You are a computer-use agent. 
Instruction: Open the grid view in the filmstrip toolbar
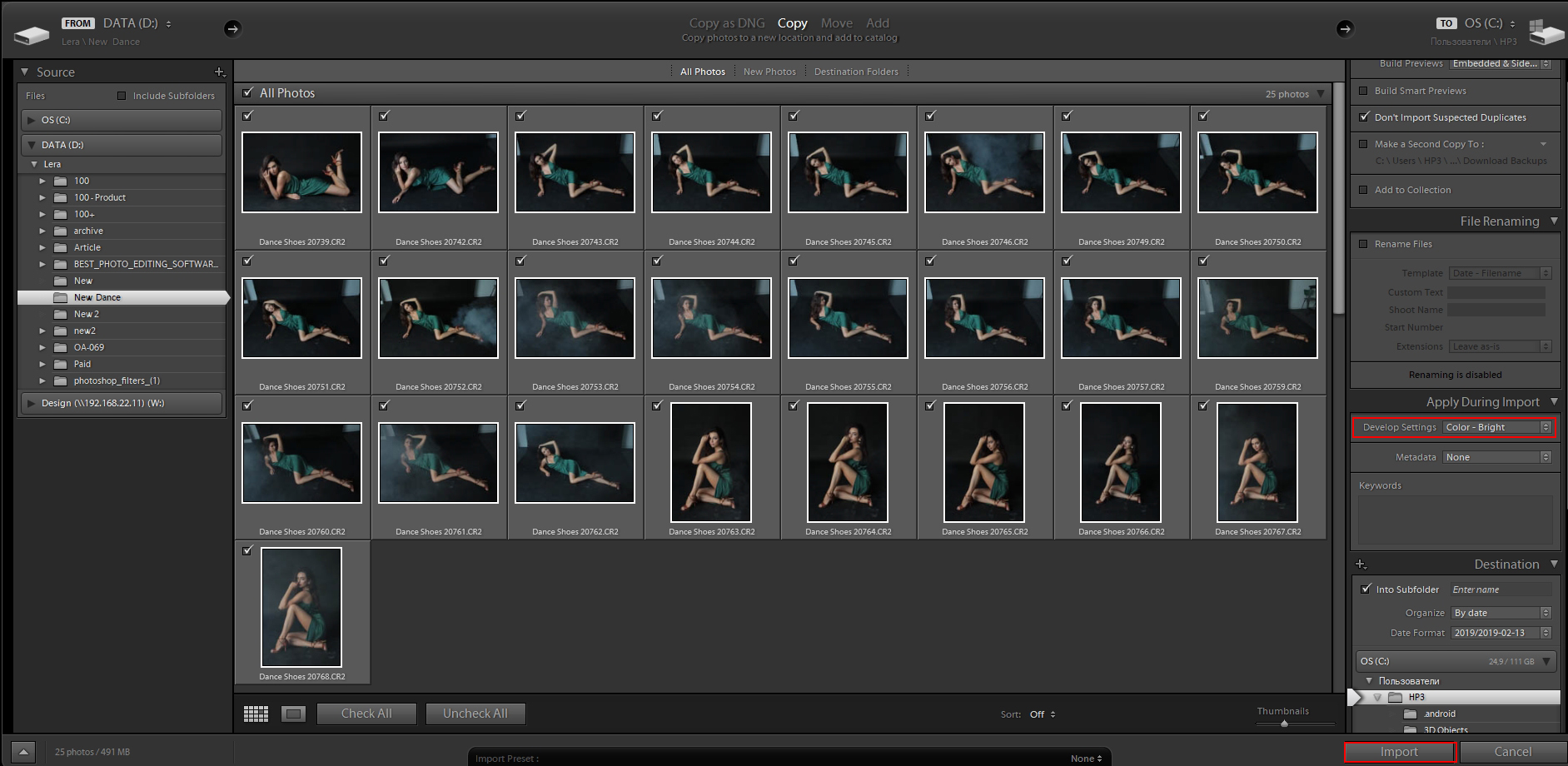[x=256, y=714]
